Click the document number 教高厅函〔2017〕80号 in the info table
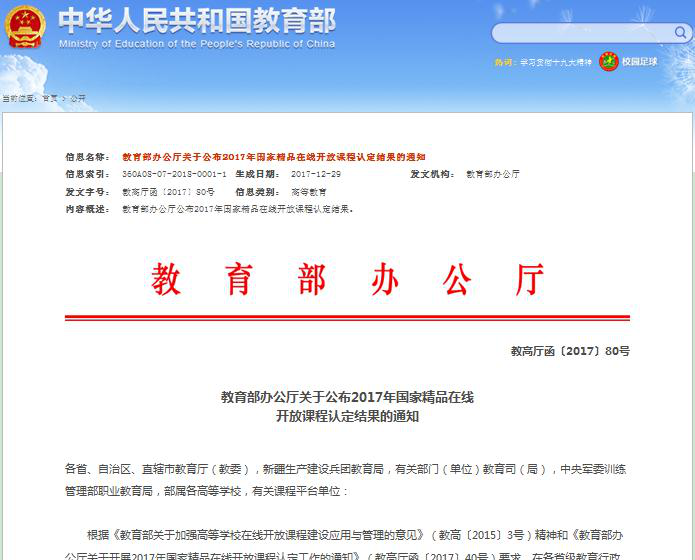The width and height of the screenshot is (695, 560). point(168,192)
